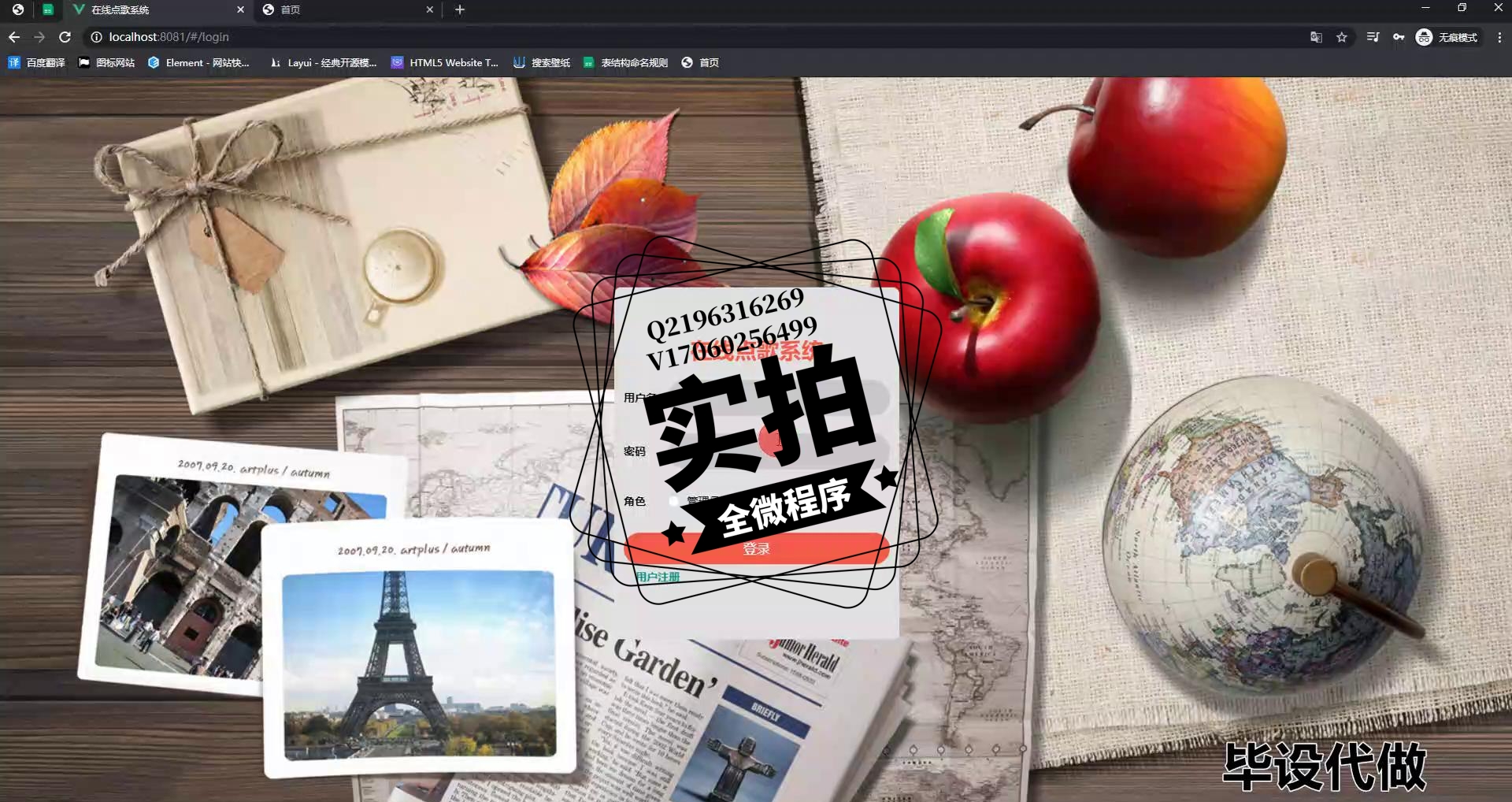Open a new browser tab
Image resolution: width=1512 pixels, height=802 pixels.
point(460,9)
